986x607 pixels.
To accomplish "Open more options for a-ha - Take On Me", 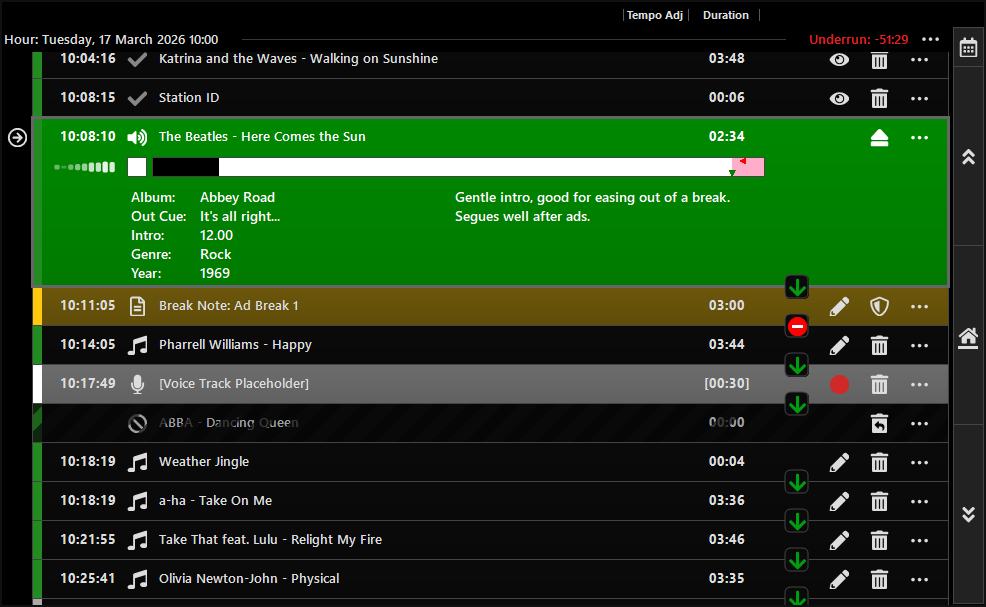I will coord(919,501).
